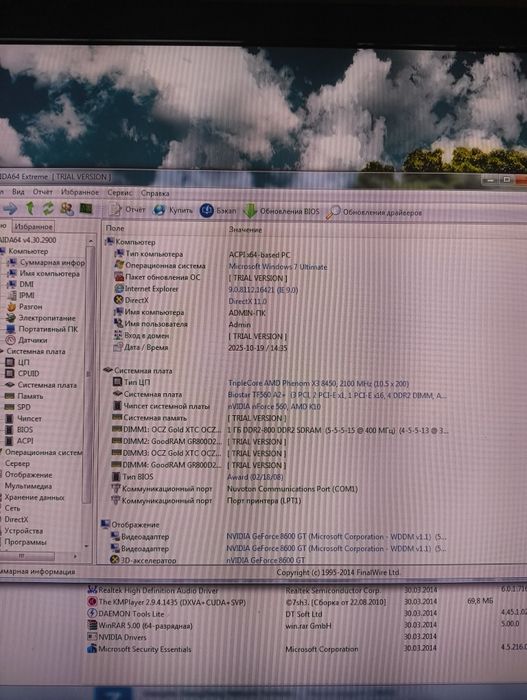
Task: Select Имя компьютера in the tree
Action: 44,273
